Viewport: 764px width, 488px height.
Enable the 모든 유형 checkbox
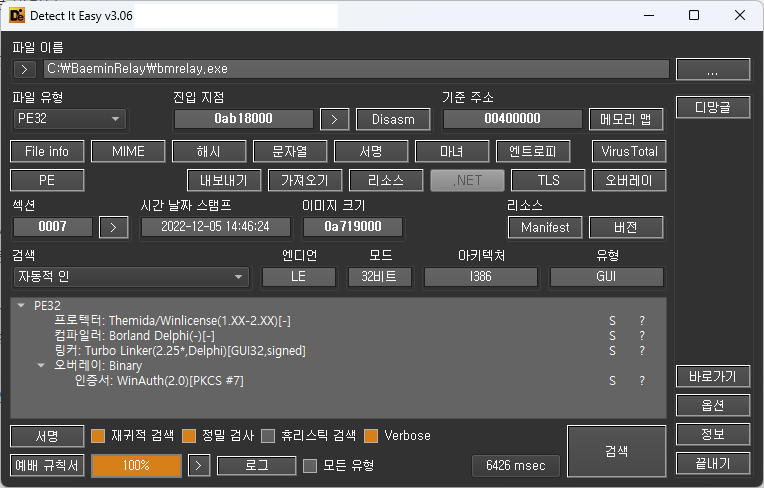pyautogui.click(x=310, y=466)
